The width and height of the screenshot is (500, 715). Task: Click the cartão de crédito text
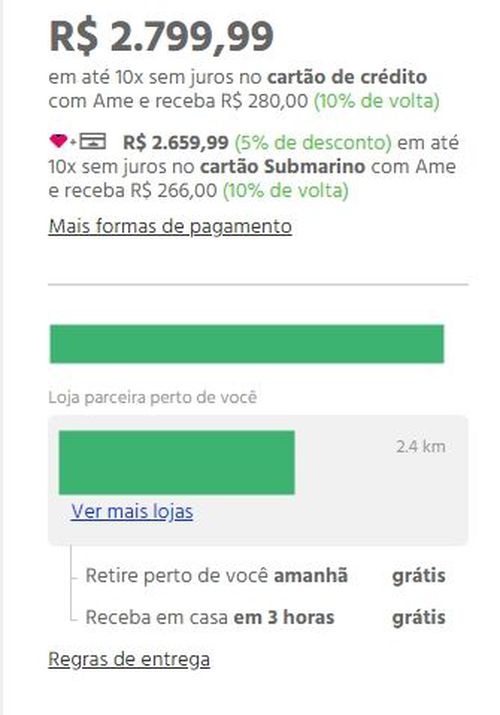pos(347,77)
